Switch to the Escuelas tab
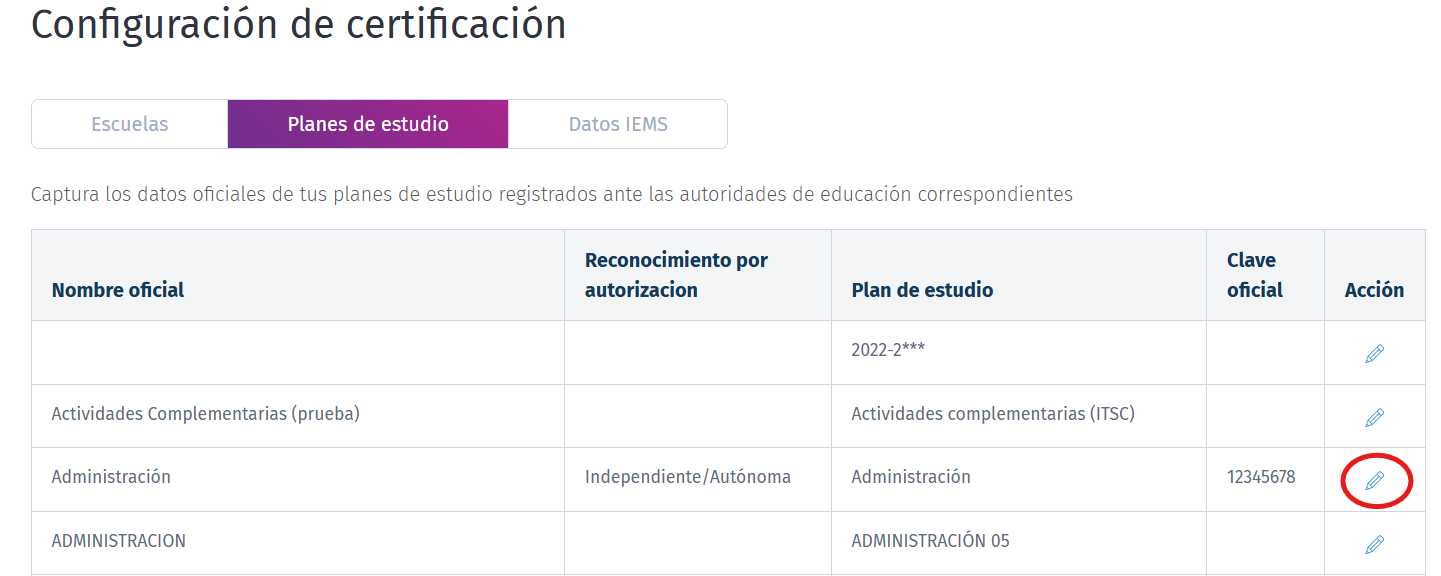 pyautogui.click(x=129, y=123)
